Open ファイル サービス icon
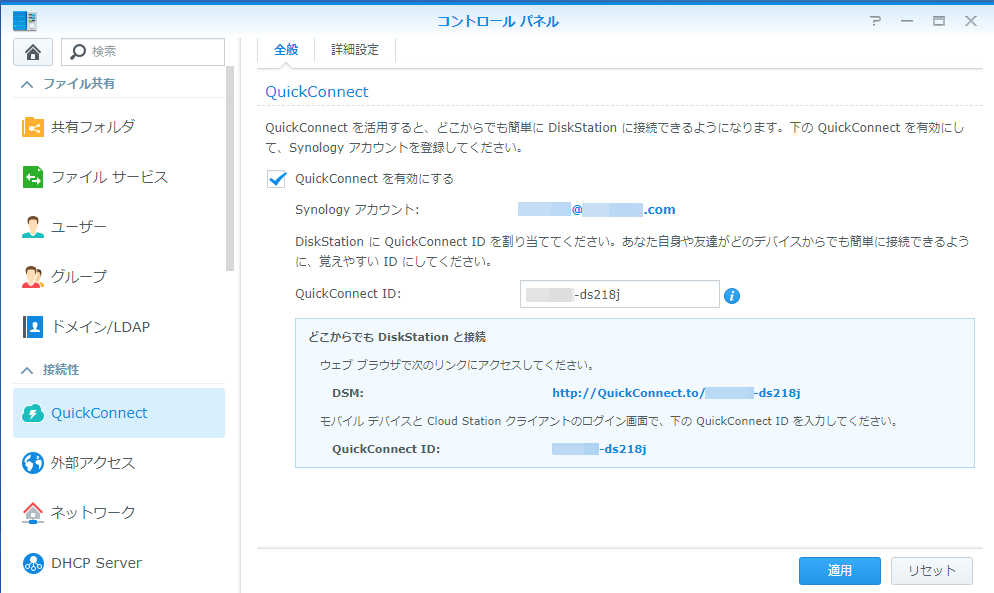This screenshot has width=994, height=593. 32,177
